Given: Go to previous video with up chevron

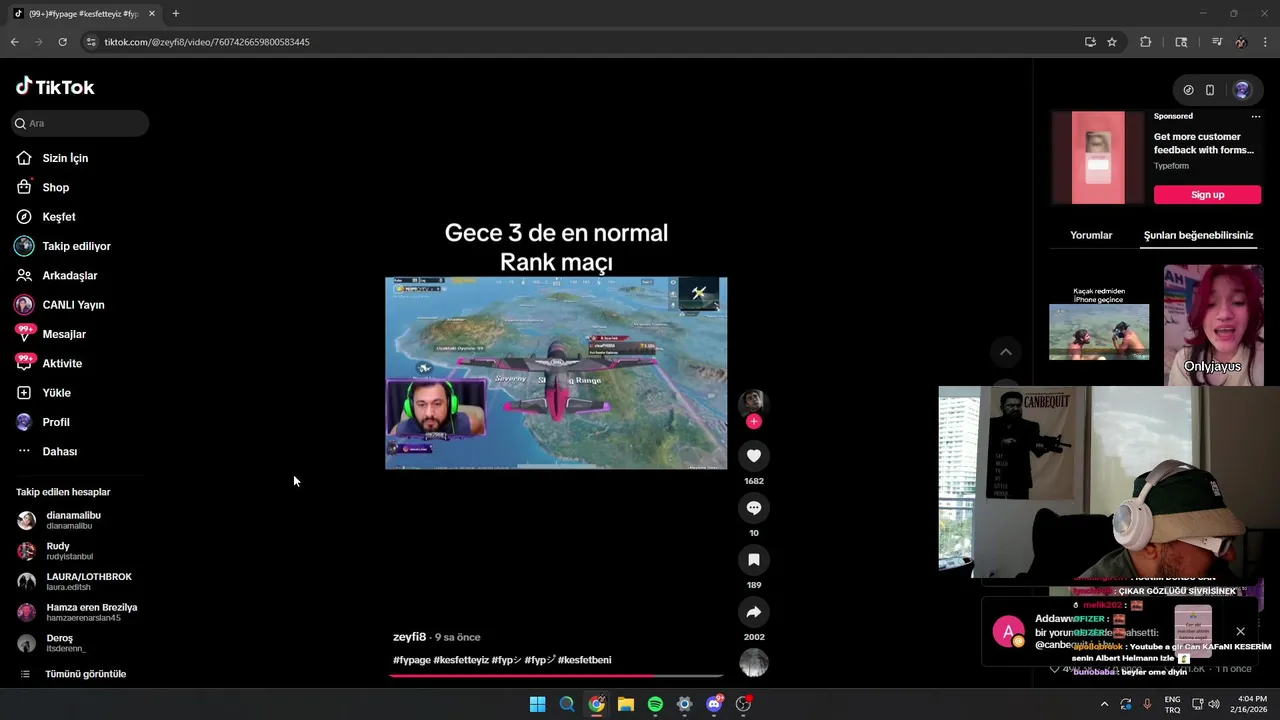Looking at the screenshot, I should tap(1006, 352).
